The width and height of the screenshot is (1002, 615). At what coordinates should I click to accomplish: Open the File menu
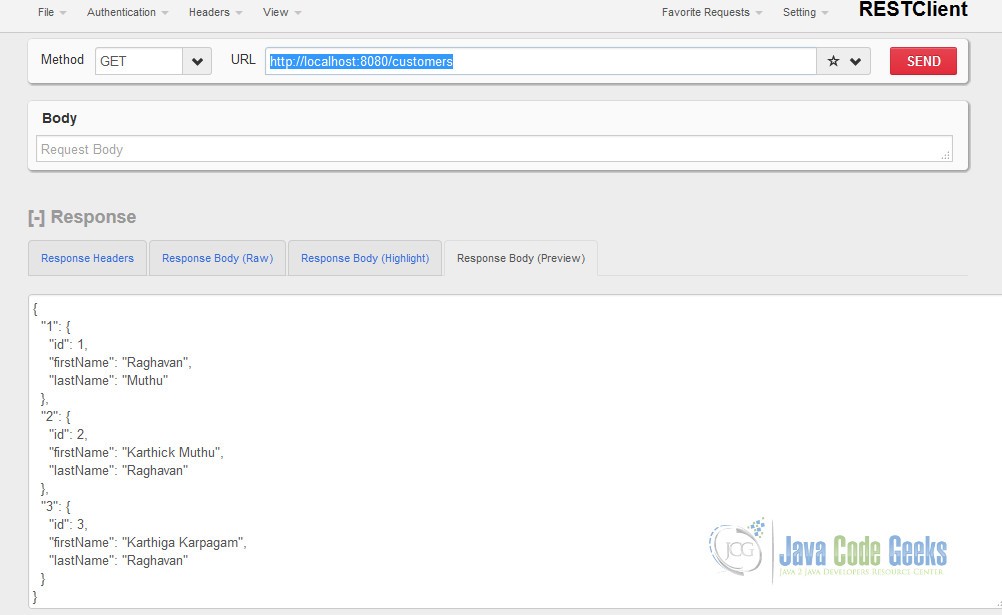click(x=52, y=12)
